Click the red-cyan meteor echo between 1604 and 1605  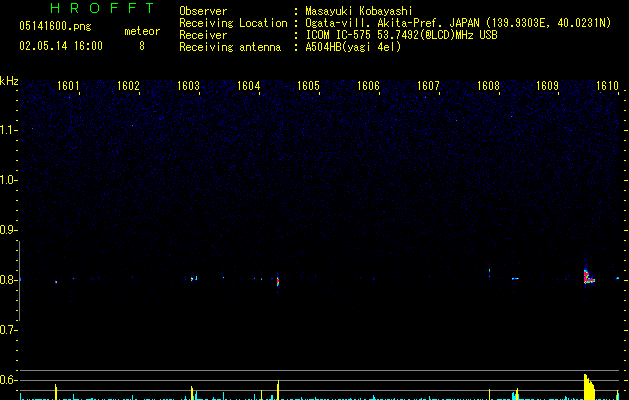[x=278, y=281]
